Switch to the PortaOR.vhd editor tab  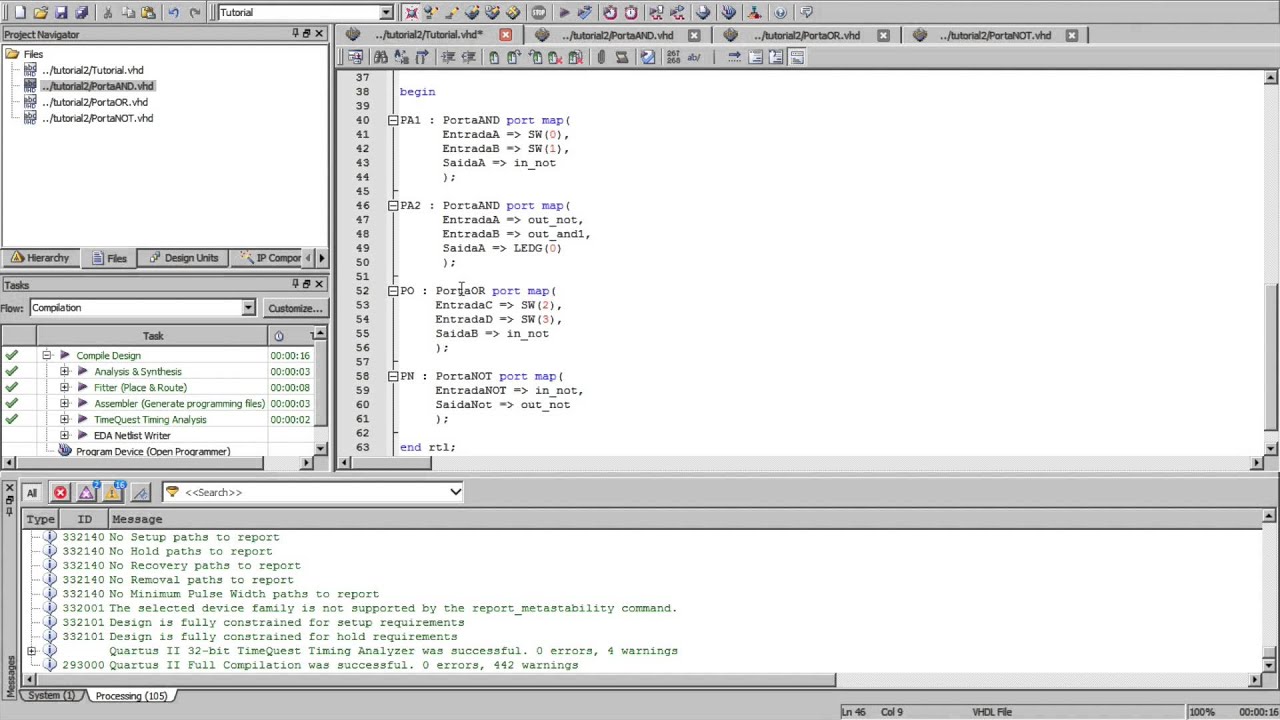(x=806, y=35)
